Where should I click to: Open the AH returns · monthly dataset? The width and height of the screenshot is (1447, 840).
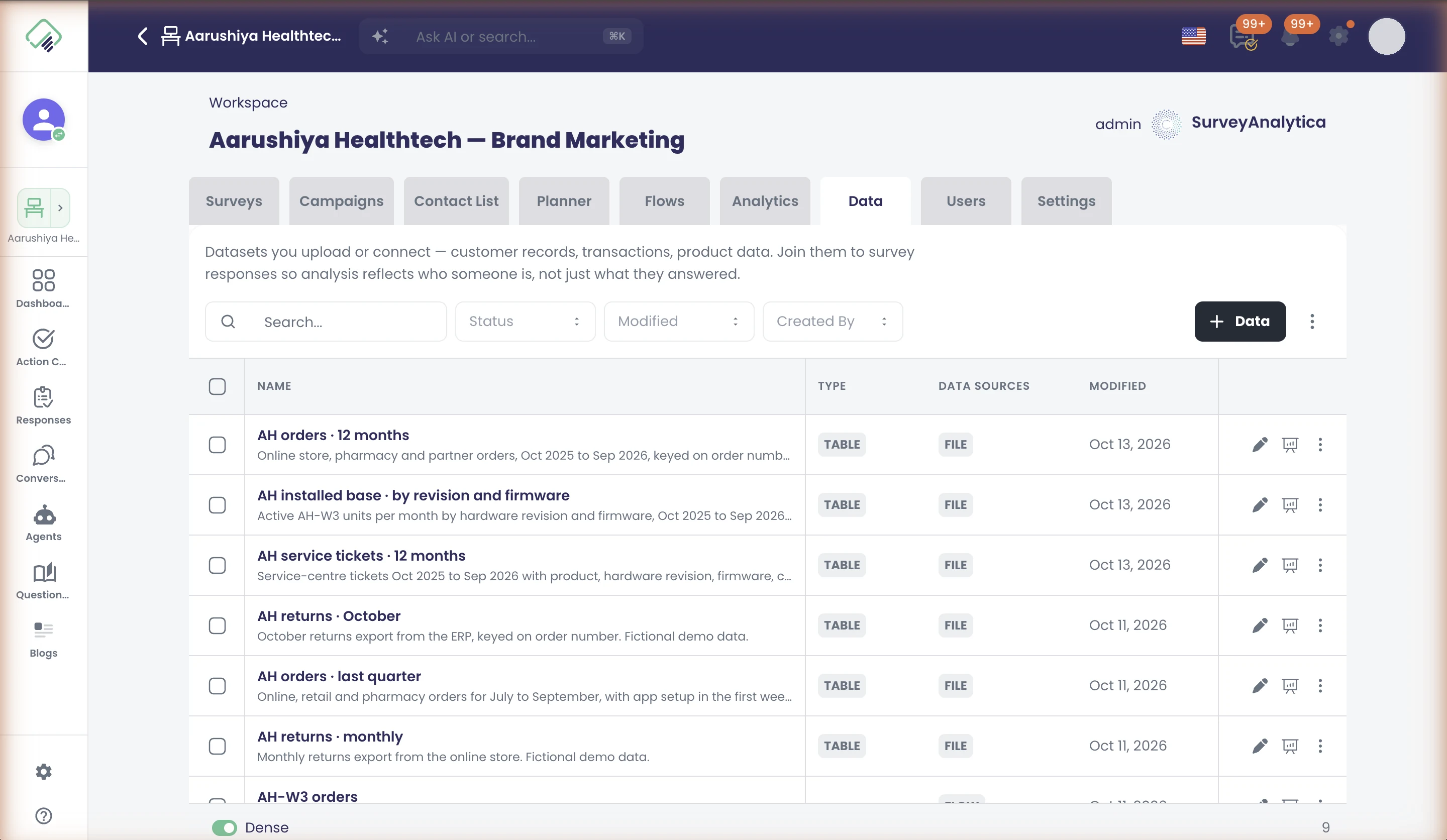(x=330, y=736)
